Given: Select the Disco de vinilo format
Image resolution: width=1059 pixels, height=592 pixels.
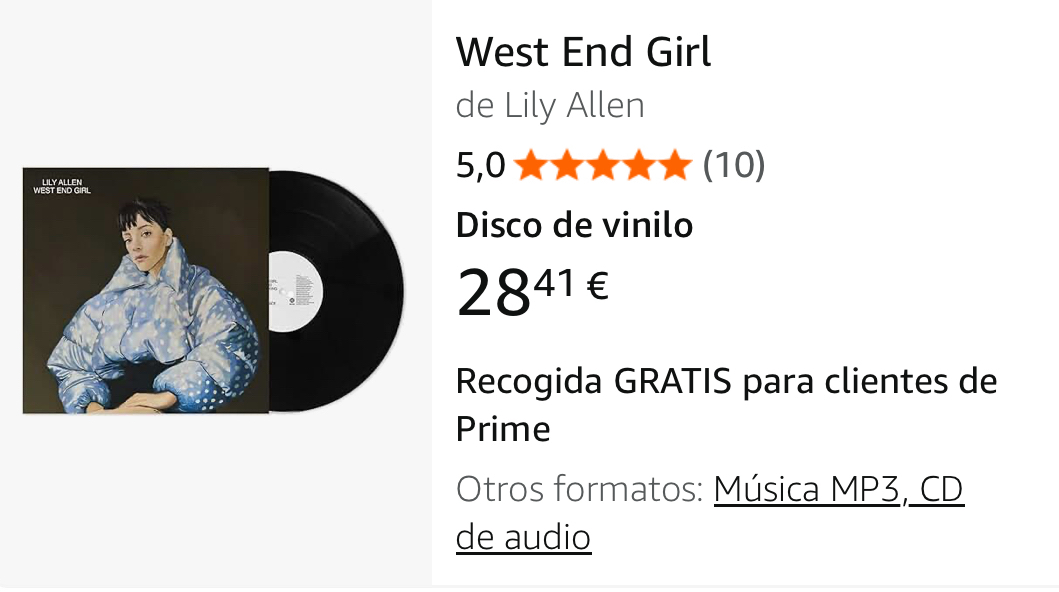Looking at the screenshot, I should click(574, 225).
